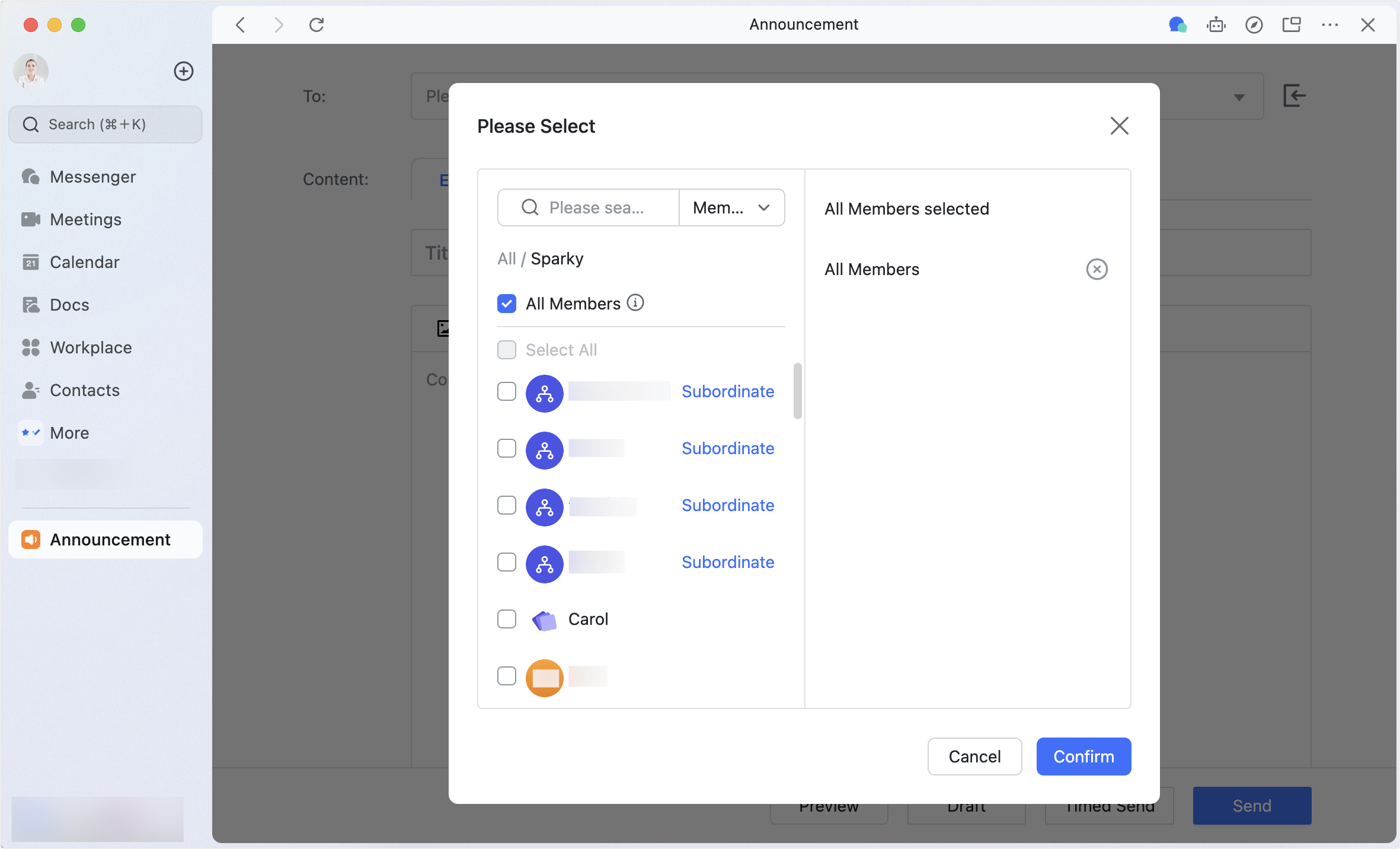The height and width of the screenshot is (849, 1400).
Task: Click the compass explore icon
Action: pyautogui.click(x=1254, y=25)
